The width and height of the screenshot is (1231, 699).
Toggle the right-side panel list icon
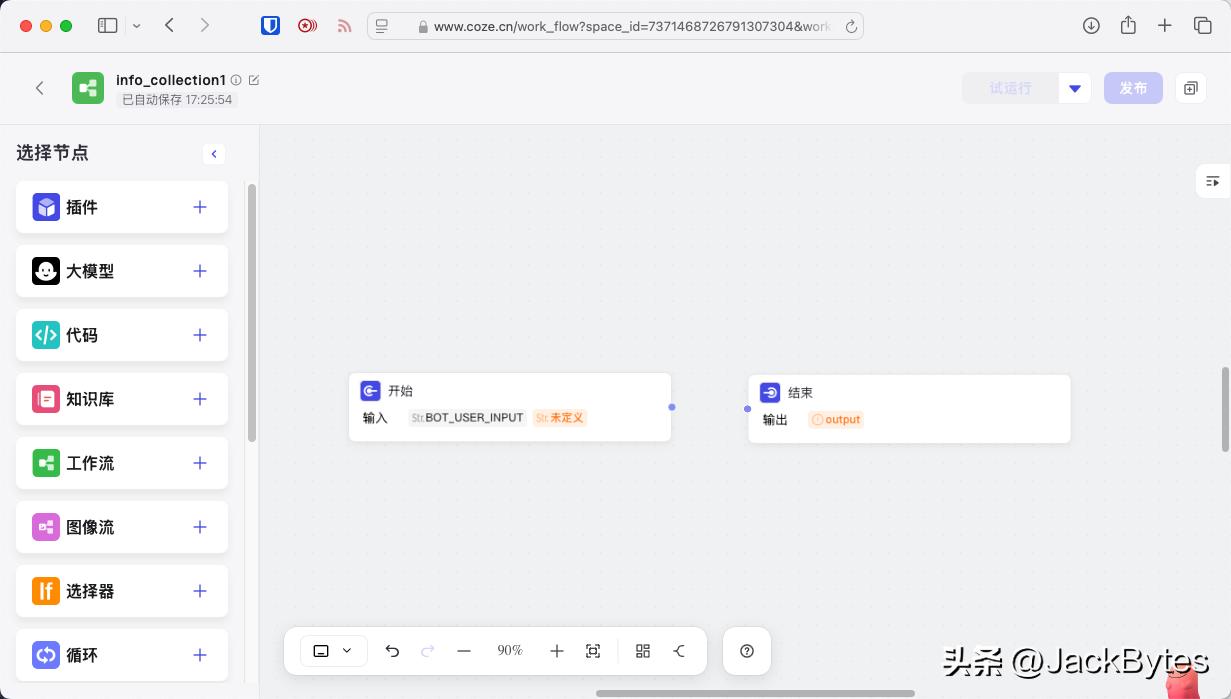[1212, 181]
